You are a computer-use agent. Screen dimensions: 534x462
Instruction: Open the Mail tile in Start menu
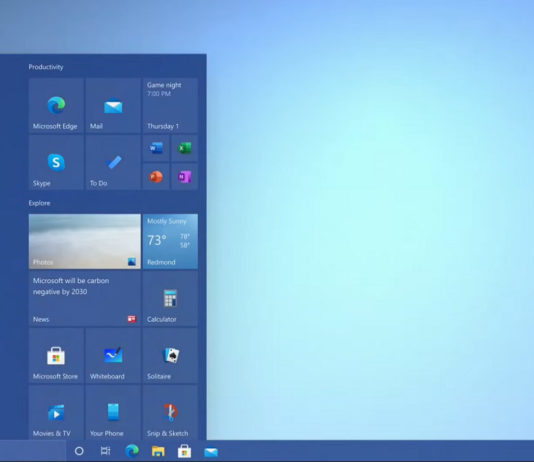coord(113,105)
